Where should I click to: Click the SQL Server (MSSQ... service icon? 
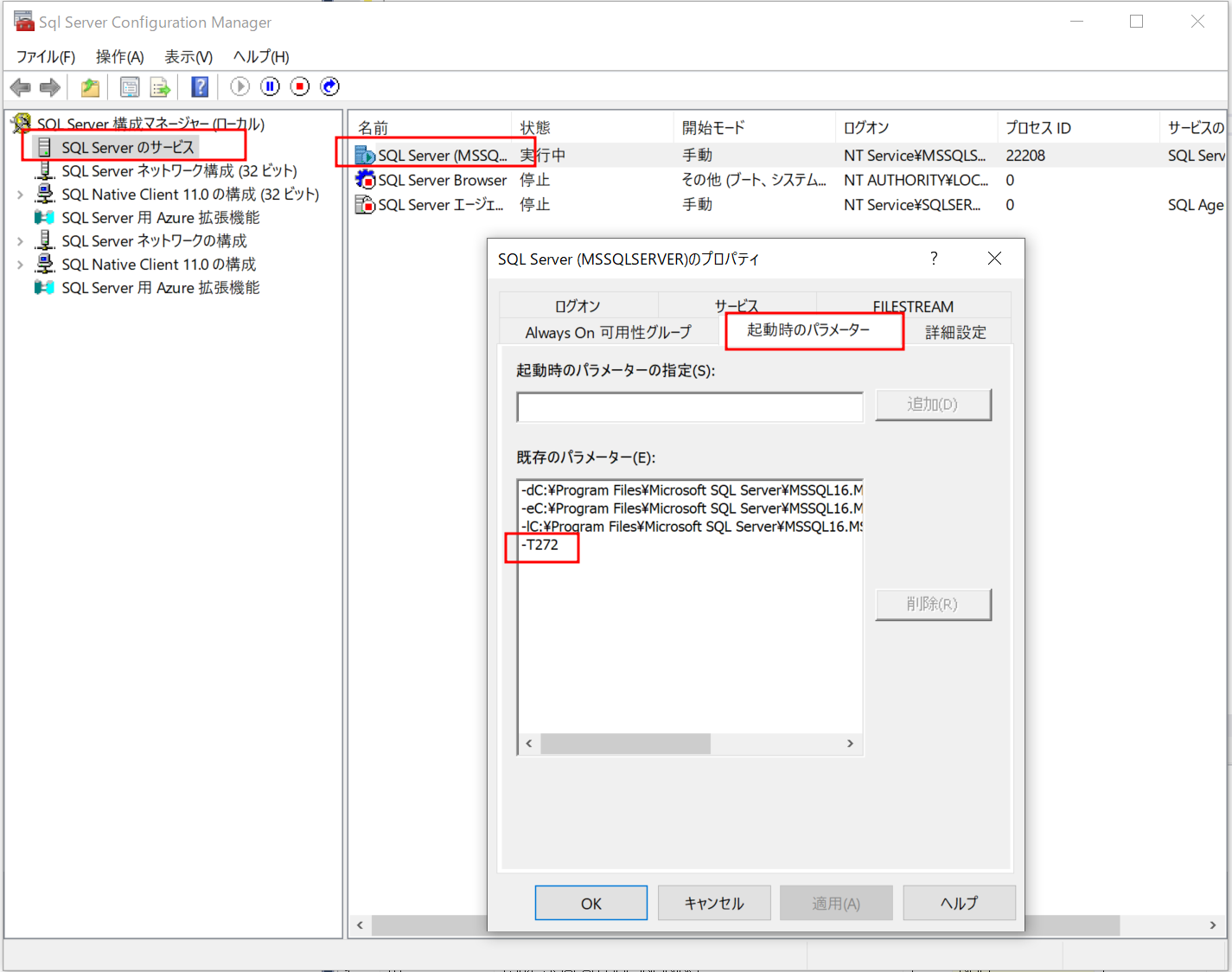click(x=366, y=156)
